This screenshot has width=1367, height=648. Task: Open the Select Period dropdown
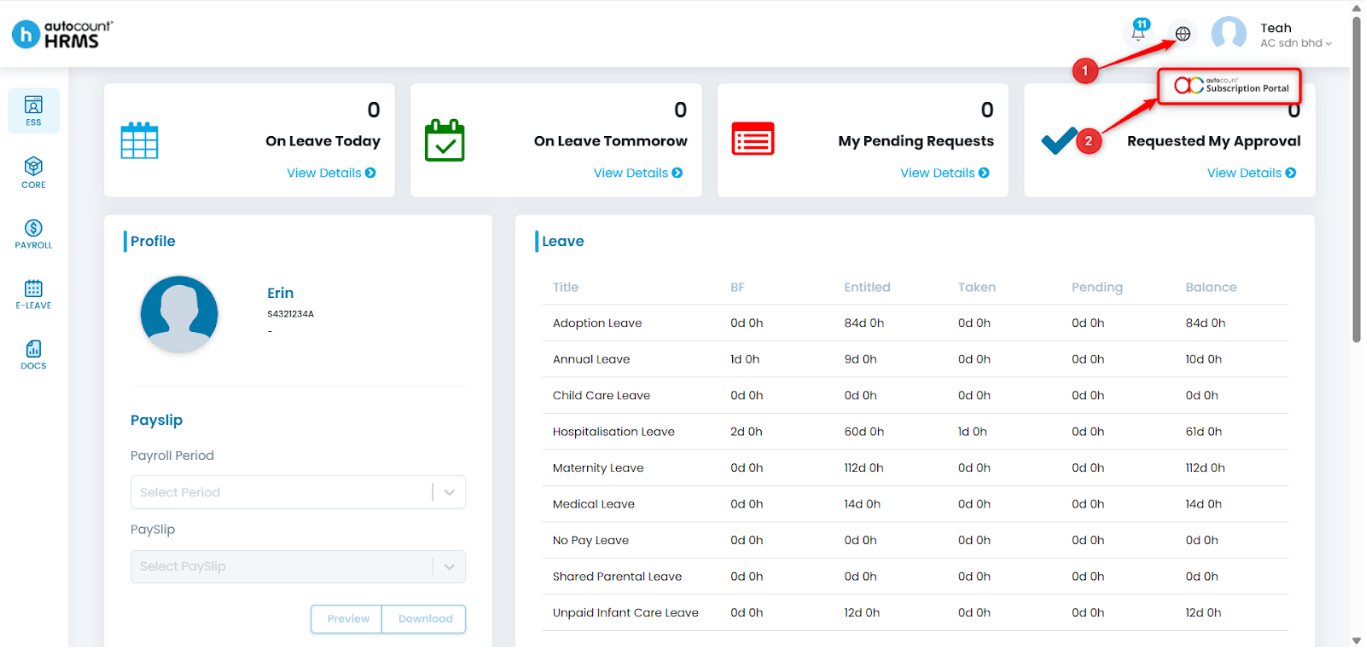click(298, 492)
